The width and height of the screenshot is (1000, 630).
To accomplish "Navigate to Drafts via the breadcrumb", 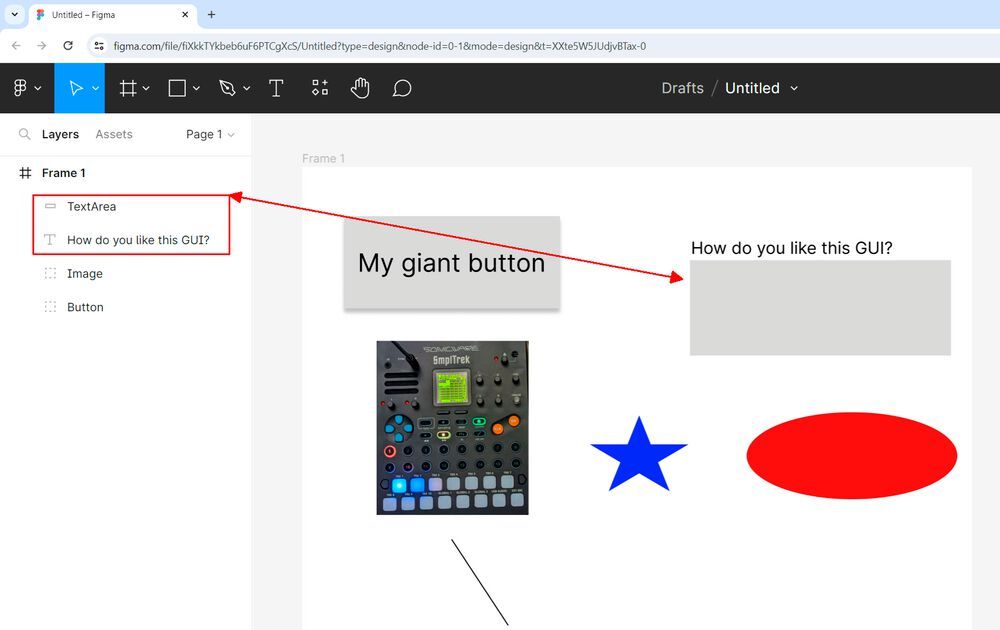I will click(x=683, y=88).
